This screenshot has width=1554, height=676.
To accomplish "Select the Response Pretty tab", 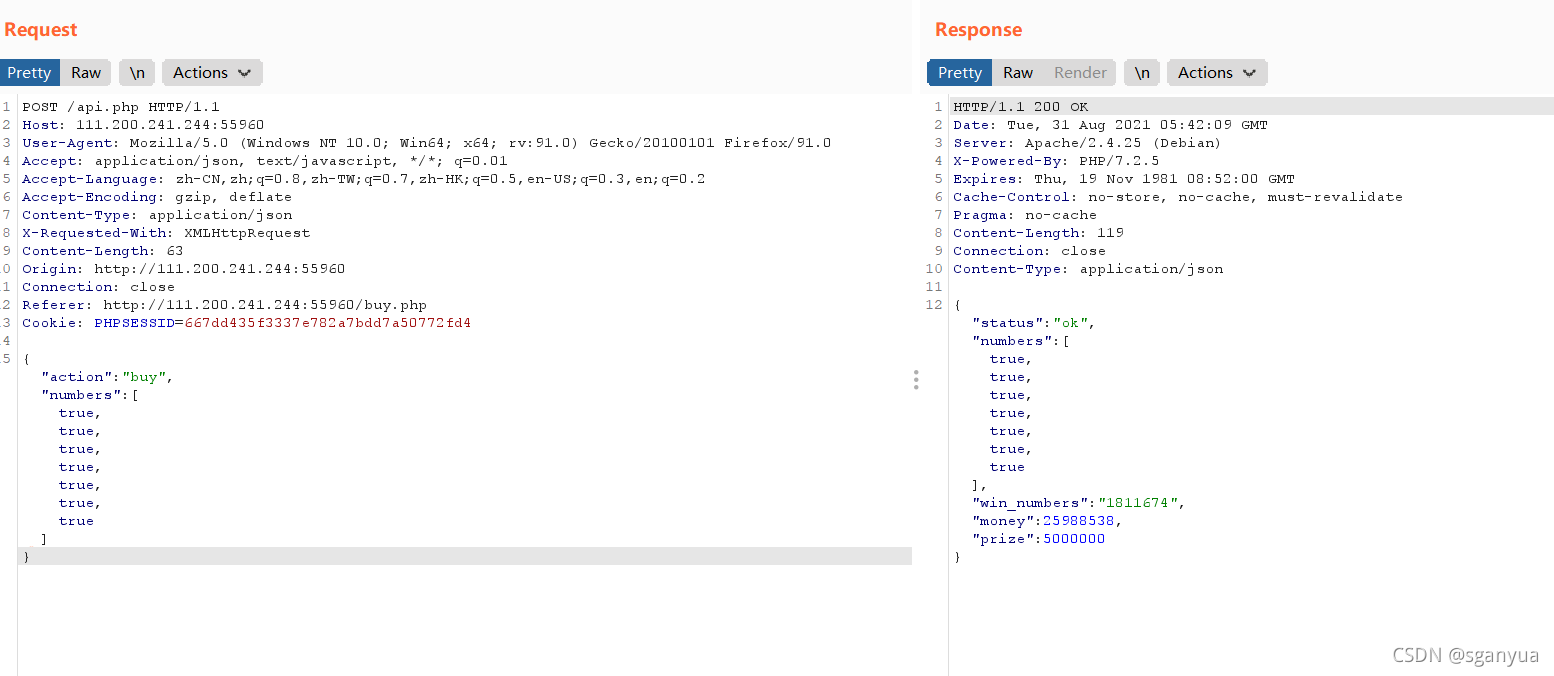I will click(x=959, y=72).
